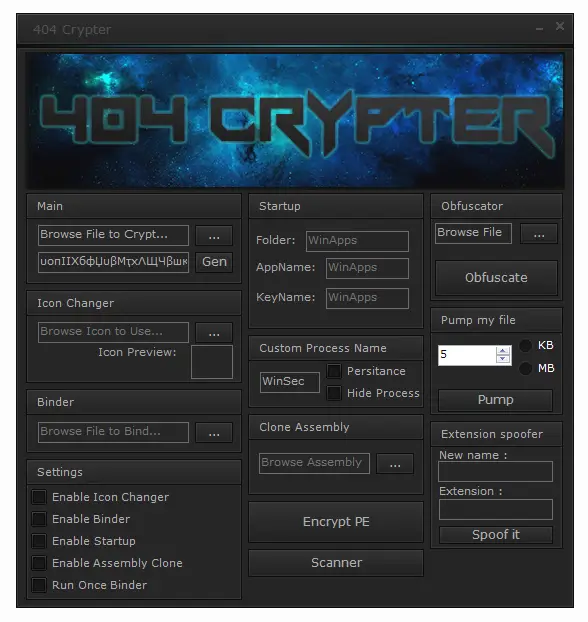Click the Startup section header

[x=336, y=206]
